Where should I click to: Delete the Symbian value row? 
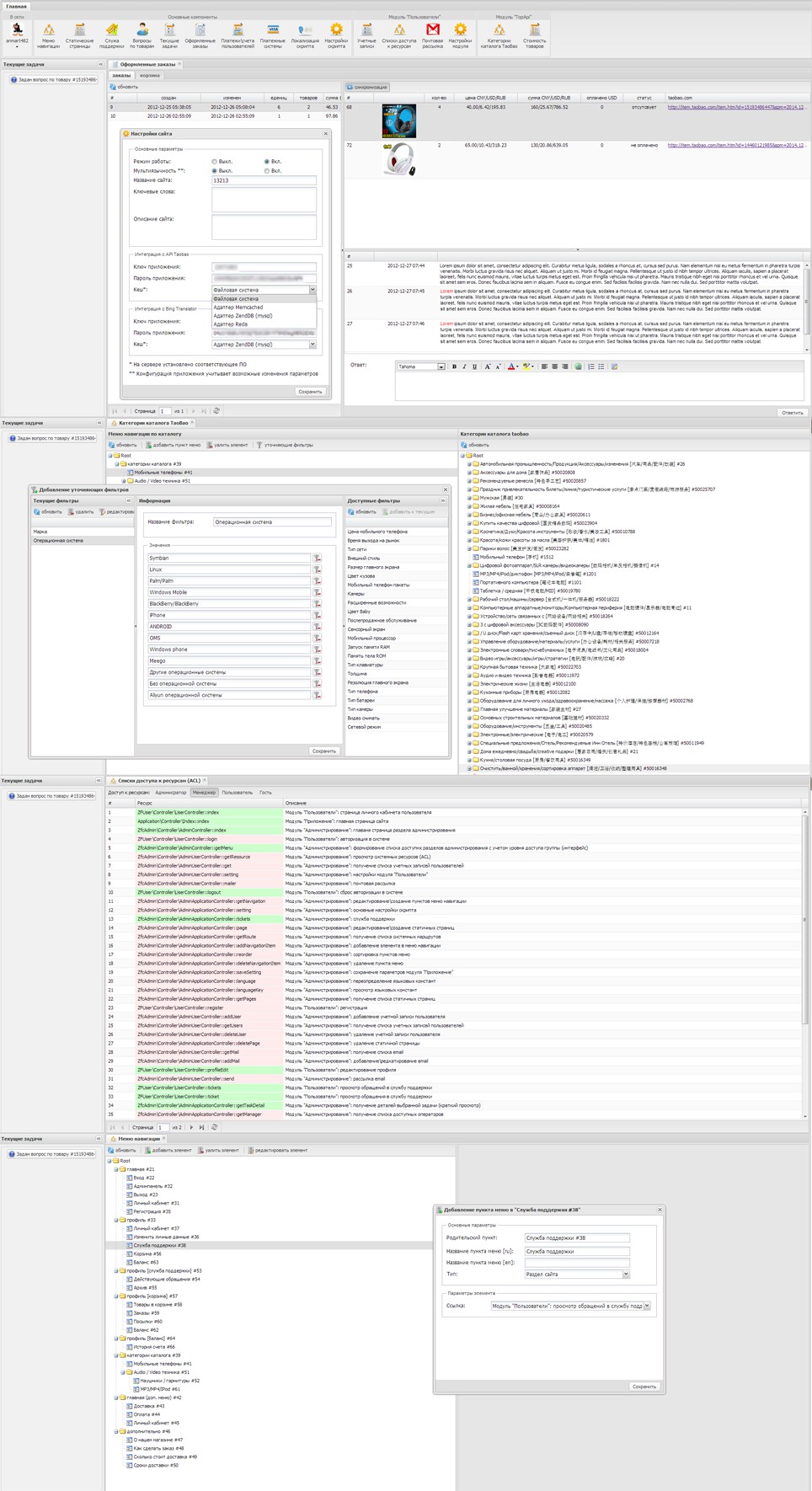click(318, 558)
